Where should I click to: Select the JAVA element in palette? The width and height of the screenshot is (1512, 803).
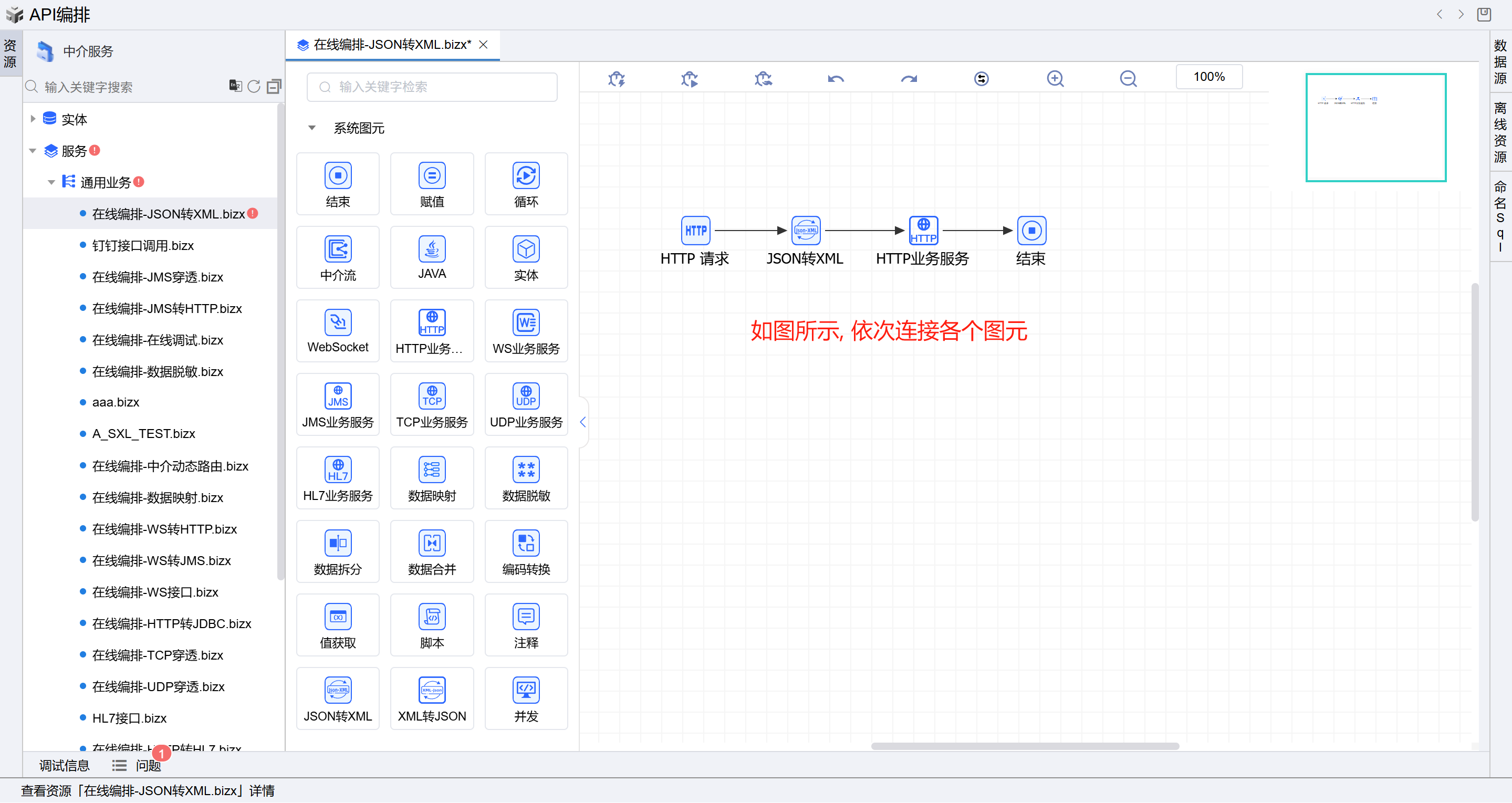(431, 257)
